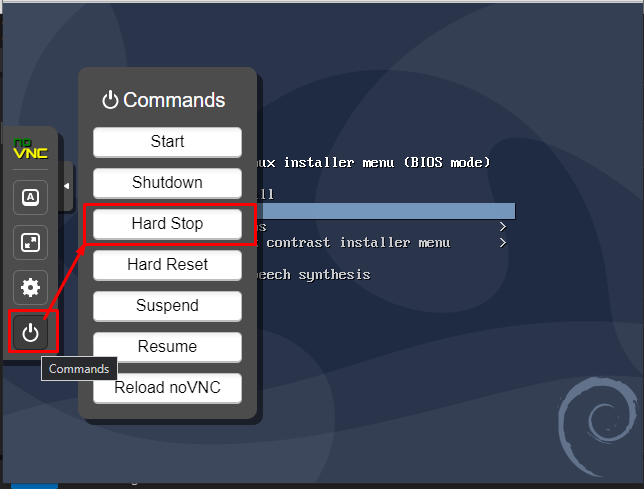
Task: Click the Commands power icon in sidebar
Action: pyautogui.click(x=30, y=333)
